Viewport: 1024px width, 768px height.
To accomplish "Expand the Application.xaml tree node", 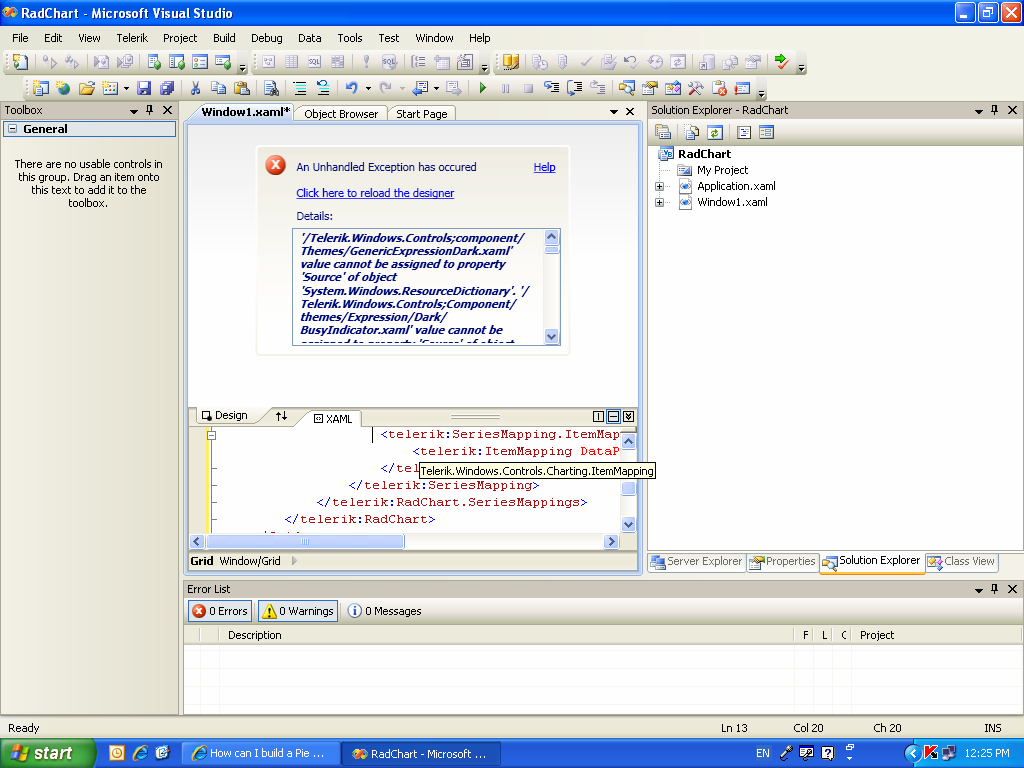I will tap(660, 187).
